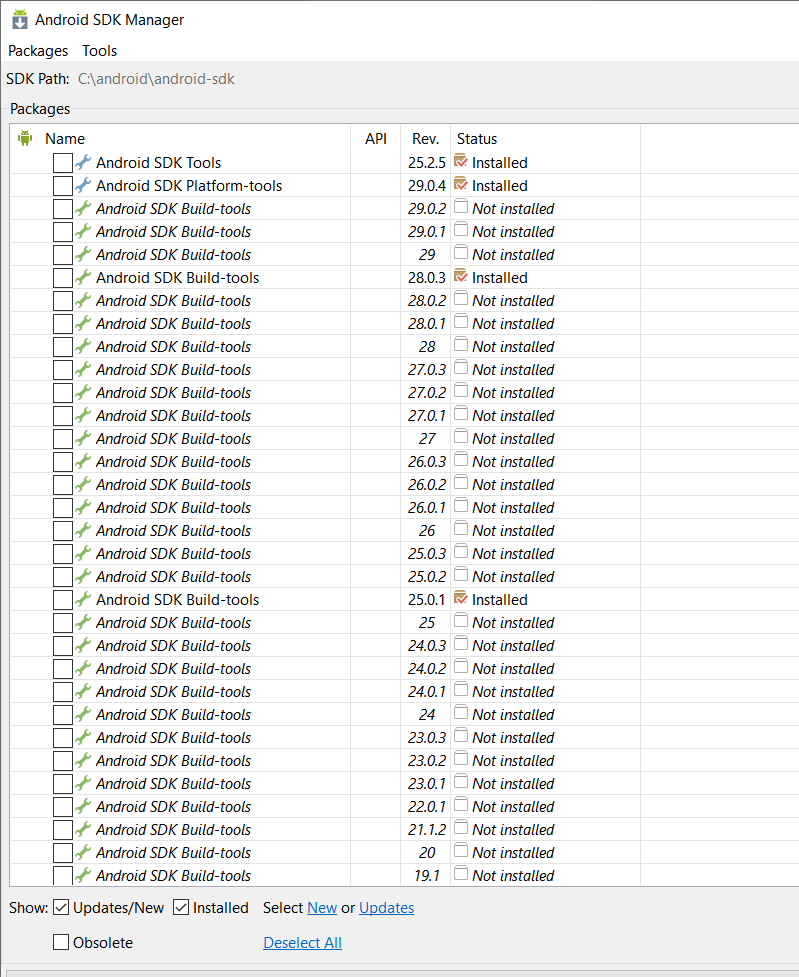This screenshot has height=977, width=799.
Task: Click the SDK Path value C:\android\android-sdk
Action: (156, 79)
